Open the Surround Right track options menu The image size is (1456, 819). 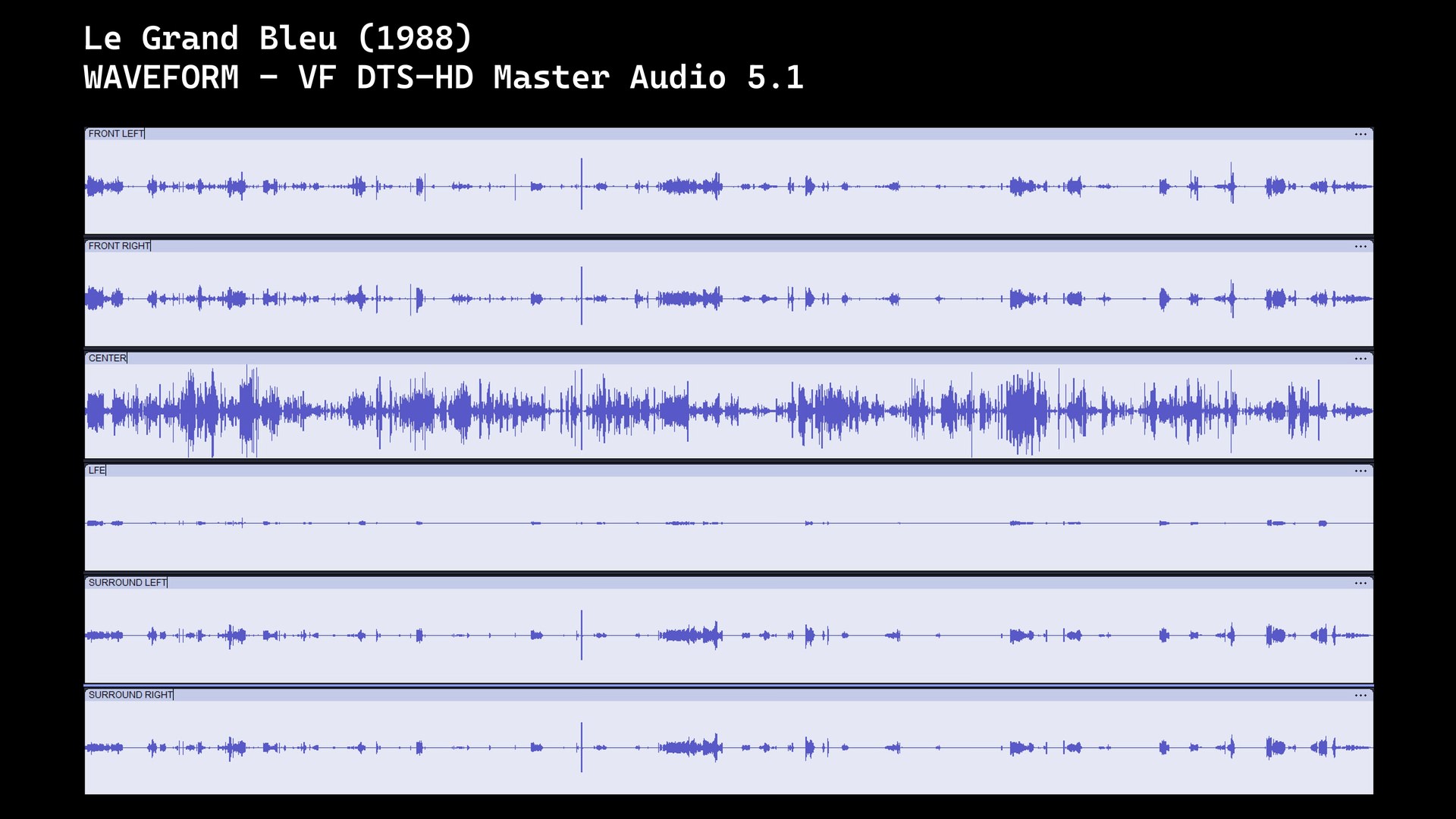1360,695
